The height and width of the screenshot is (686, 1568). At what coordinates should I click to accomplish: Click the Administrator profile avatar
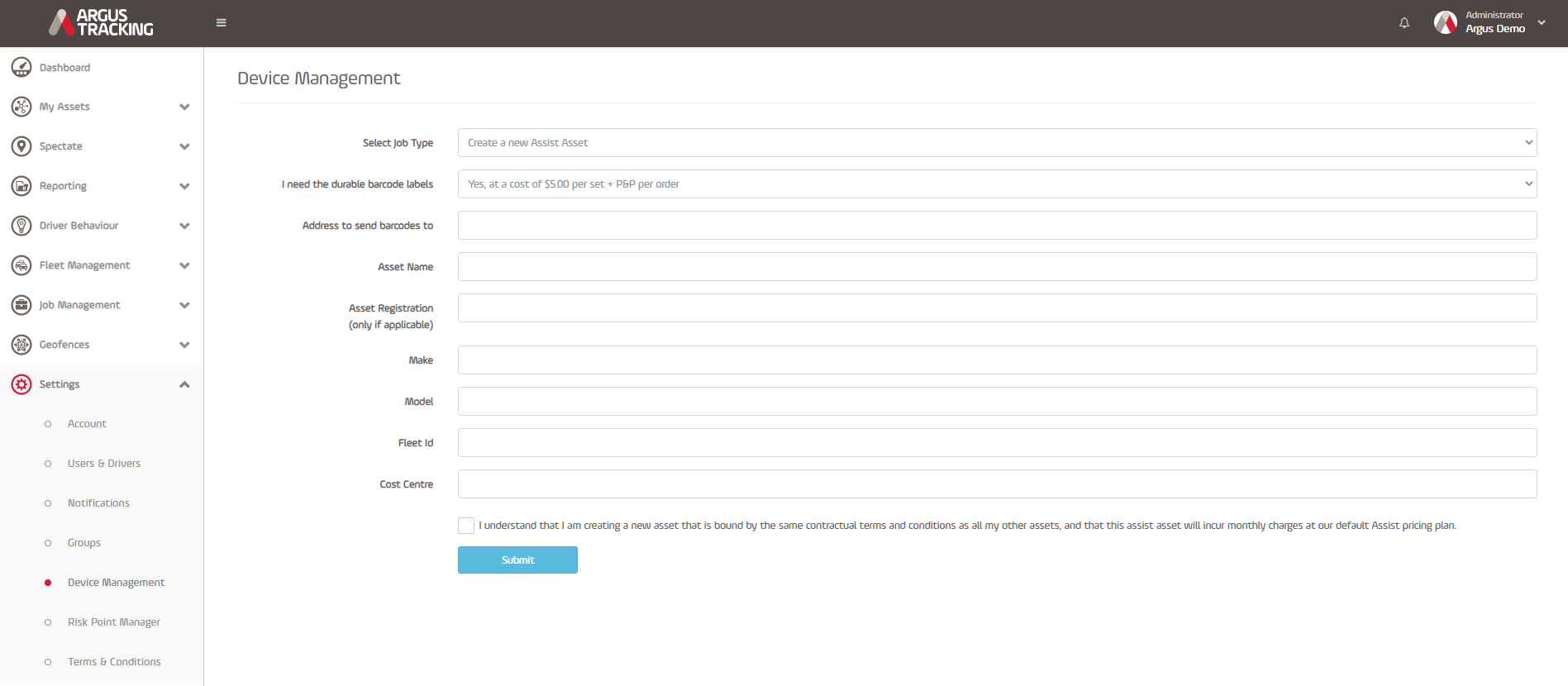pos(1445,22)
